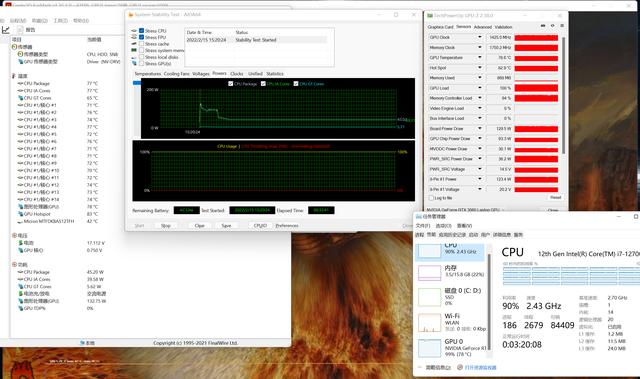Click the GPU-Z refresh icon
The width and height of the screenshot is (640, 379).
553,26
